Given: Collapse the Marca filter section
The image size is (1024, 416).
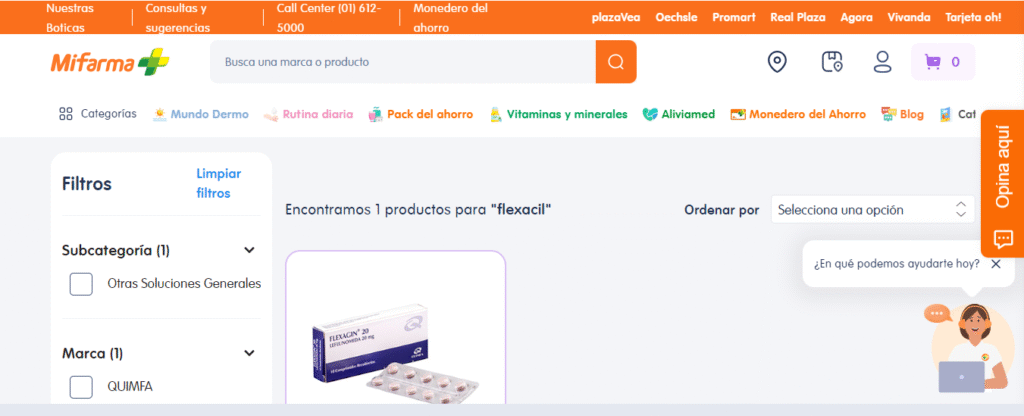Looking at the screenshot, I should (249, 353).
